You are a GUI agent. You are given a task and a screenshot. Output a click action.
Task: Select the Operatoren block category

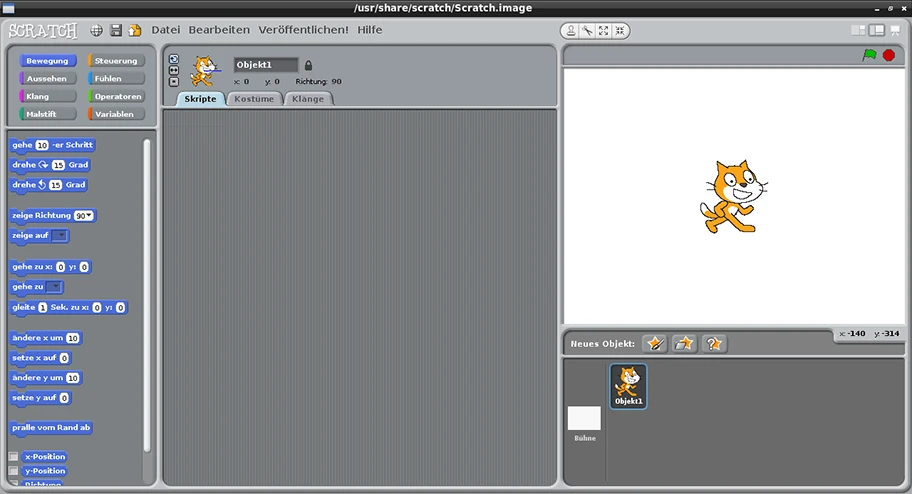pyautogui.click(x=116, y=97)
